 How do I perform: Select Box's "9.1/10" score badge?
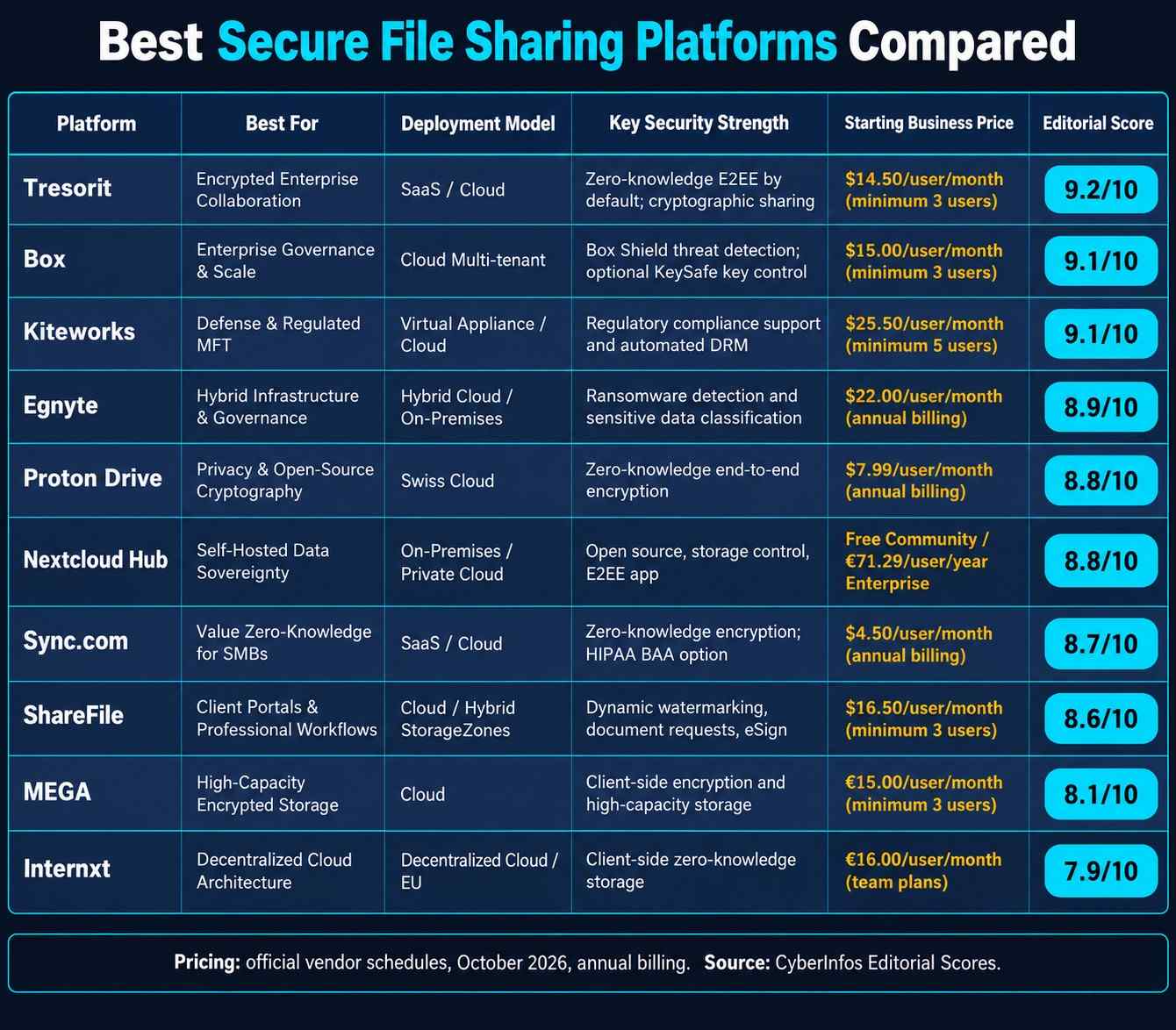pyautogui.click(x=1101, y=261)
